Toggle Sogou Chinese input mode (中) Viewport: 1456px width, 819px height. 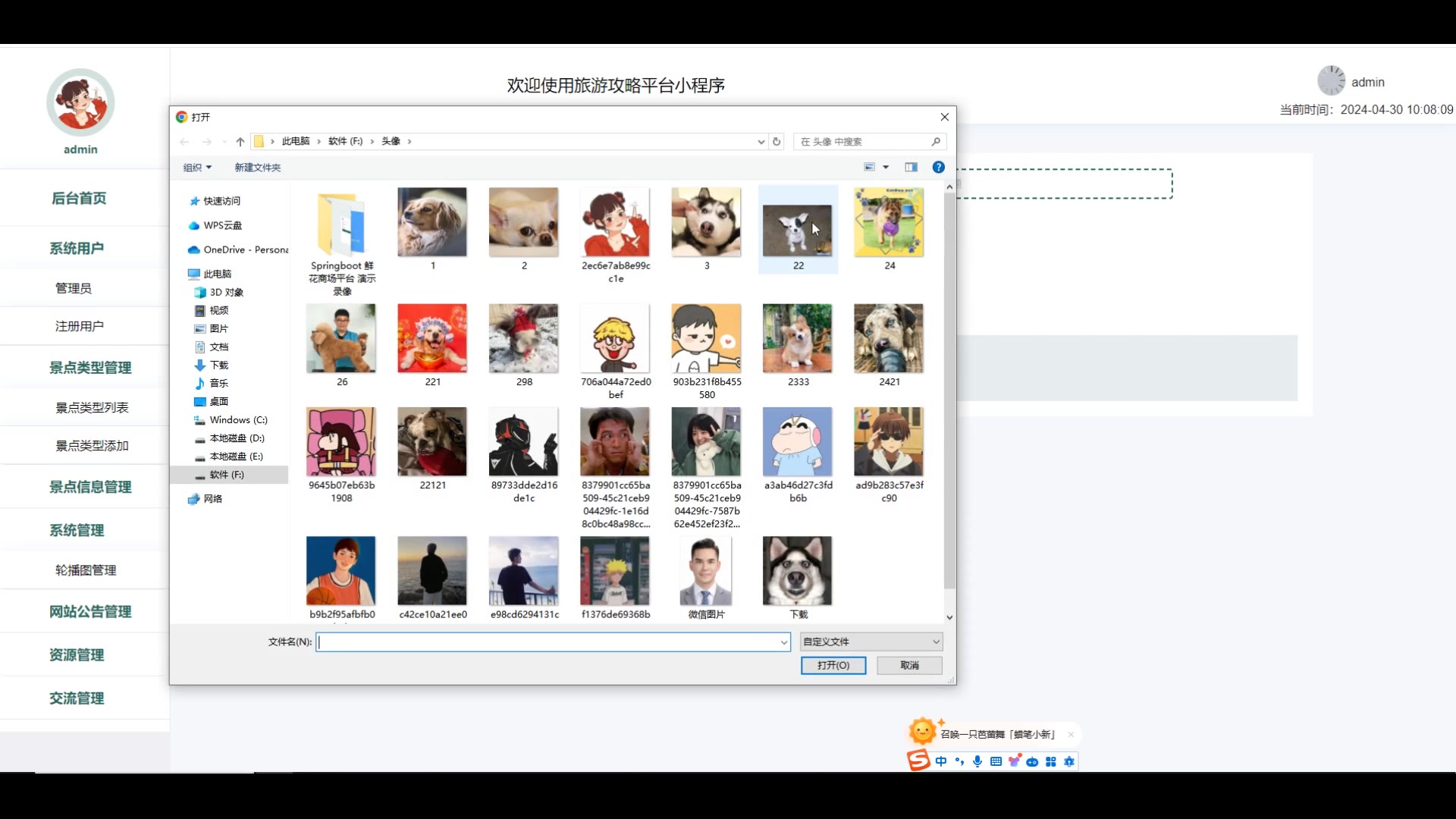(x=941, y=761)
